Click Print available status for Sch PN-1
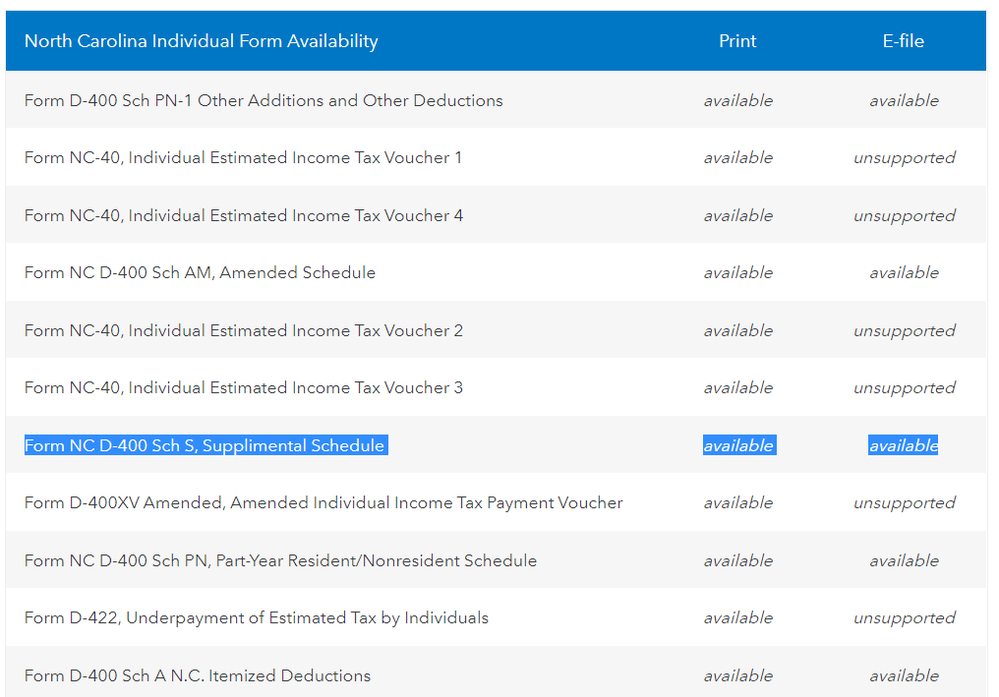The width and height of the screenshot is (999, 697). point(738,100)
